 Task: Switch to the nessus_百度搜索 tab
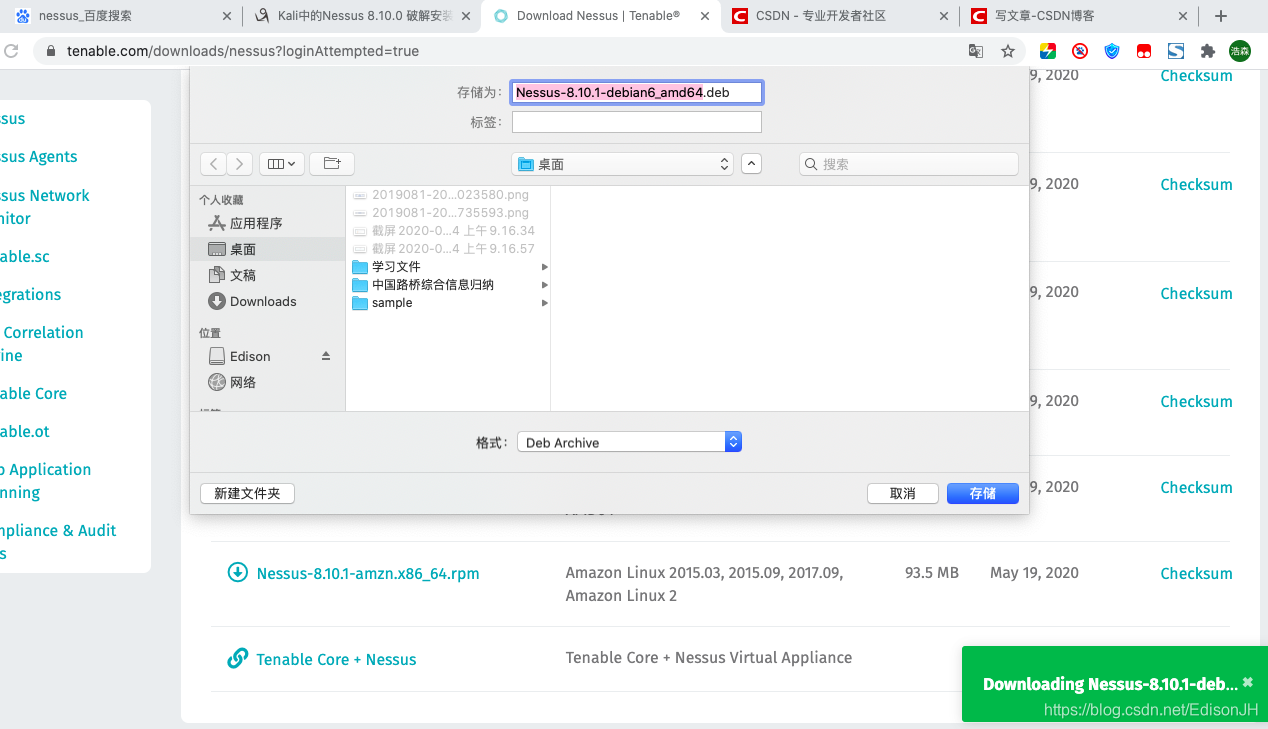(x=120, y=16)
